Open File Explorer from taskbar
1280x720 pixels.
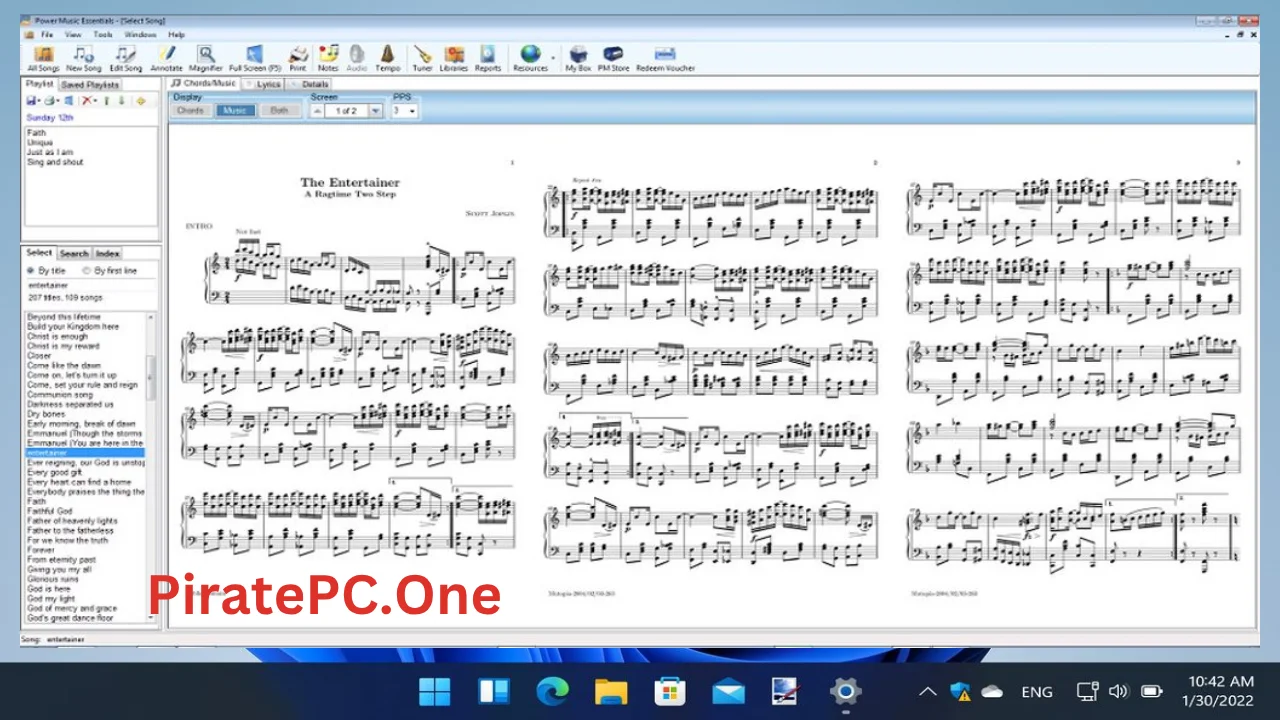[x=611, y=691]
